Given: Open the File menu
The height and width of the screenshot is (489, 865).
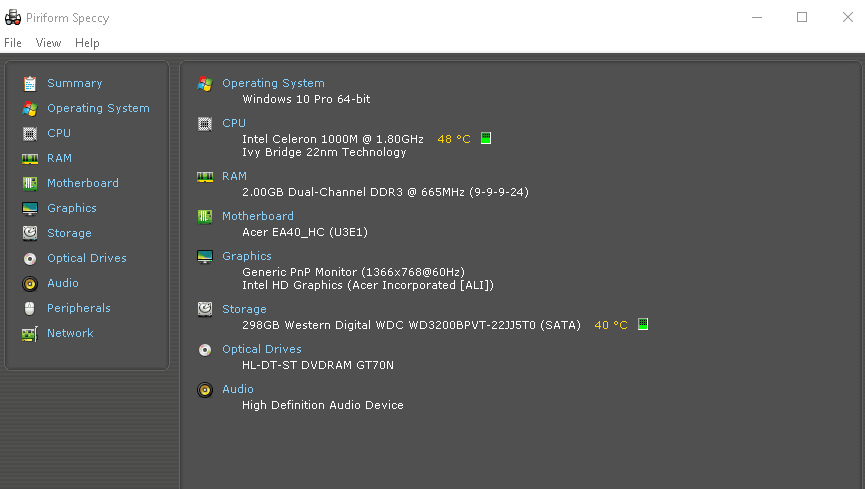Looking at the screenshot, I should click(13, 43).
